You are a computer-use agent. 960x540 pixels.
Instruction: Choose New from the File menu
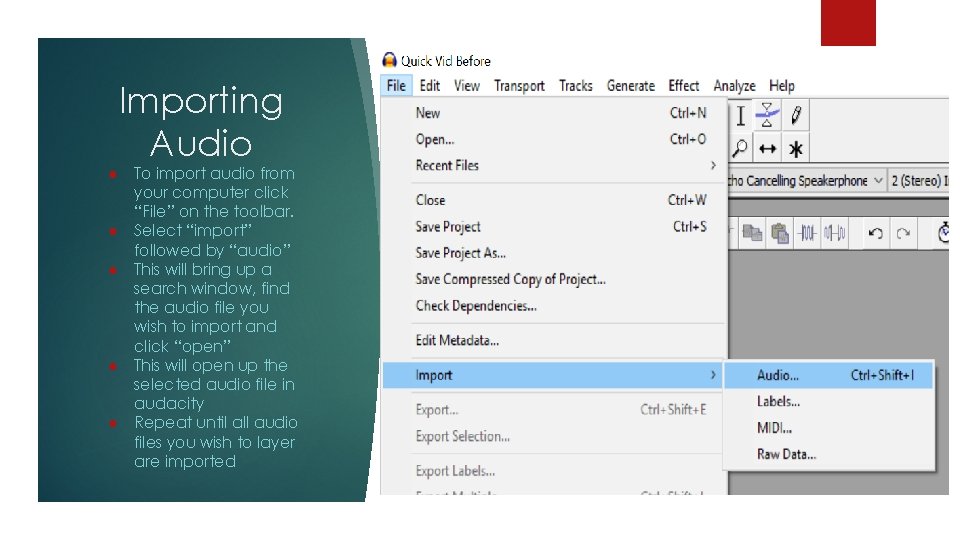pos(555,113)
